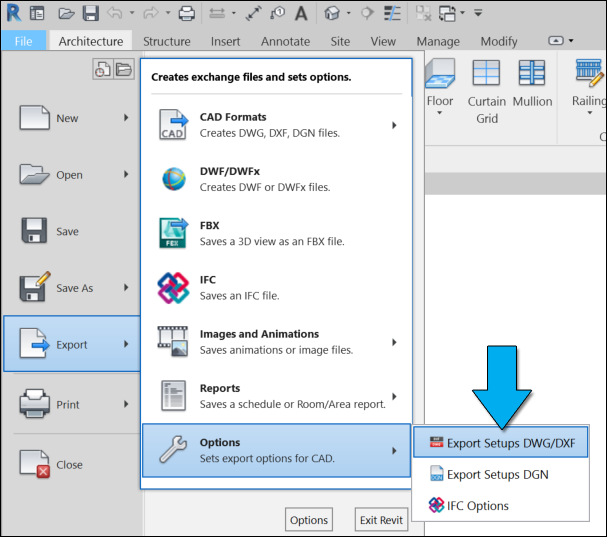Click the Print icon in quick access toolbar
607x537 pixels.
tap(186, 14)
